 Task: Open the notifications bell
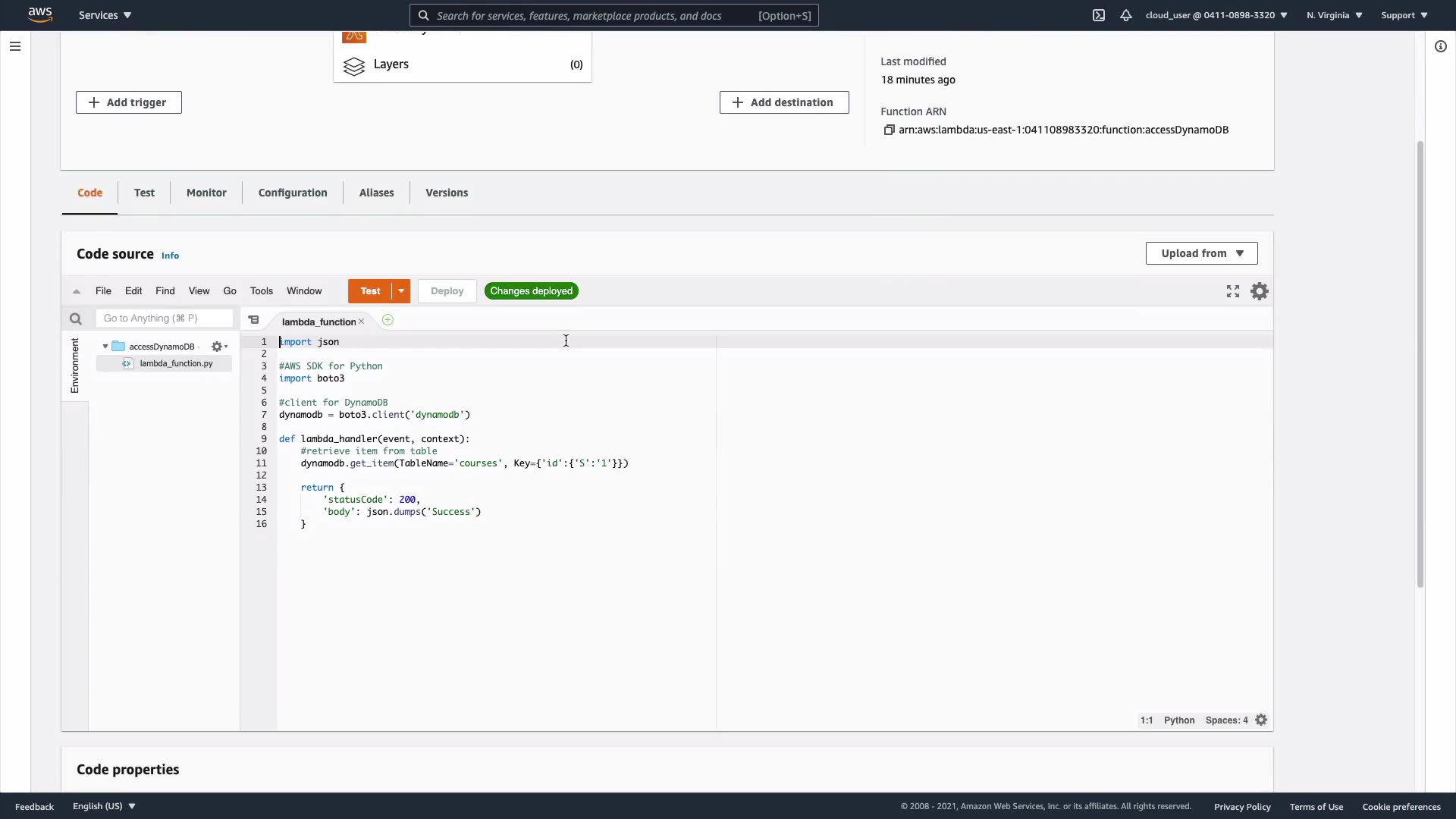click(x=1126, y=15)
